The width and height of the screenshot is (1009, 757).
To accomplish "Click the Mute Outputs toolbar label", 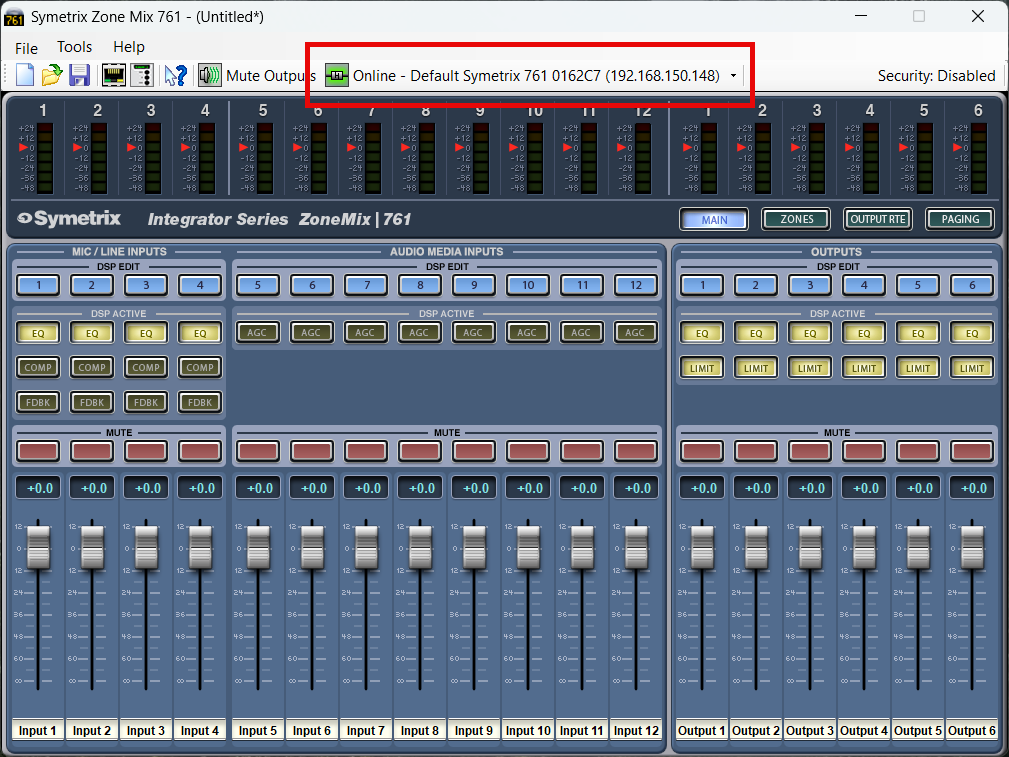I will tap(271, 76).
